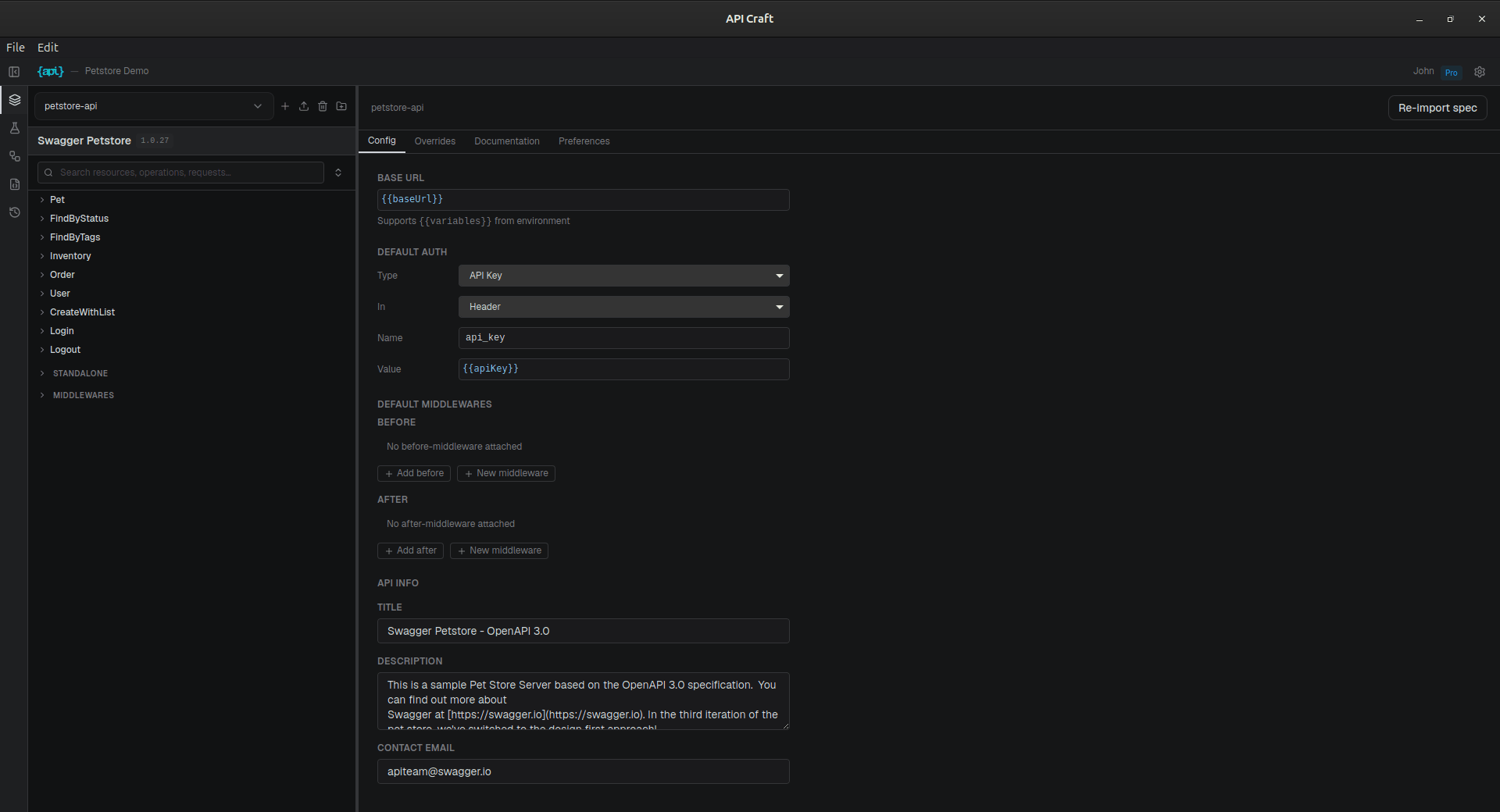1500x812 pixels.
Task: Switch to the Overrides tab
Action: click(435, 141)
